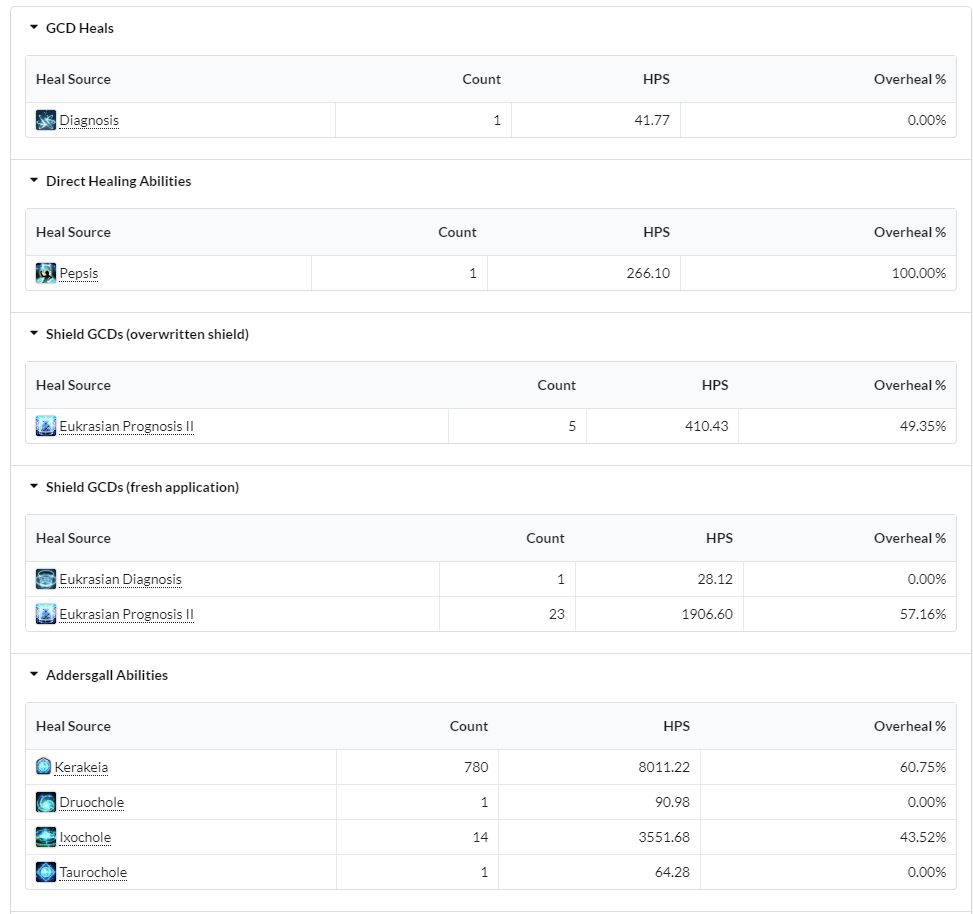Viewport: 973px width, 914px height.
Task: Click the Diagnosis ability icon
Action: tap(46, 120)
